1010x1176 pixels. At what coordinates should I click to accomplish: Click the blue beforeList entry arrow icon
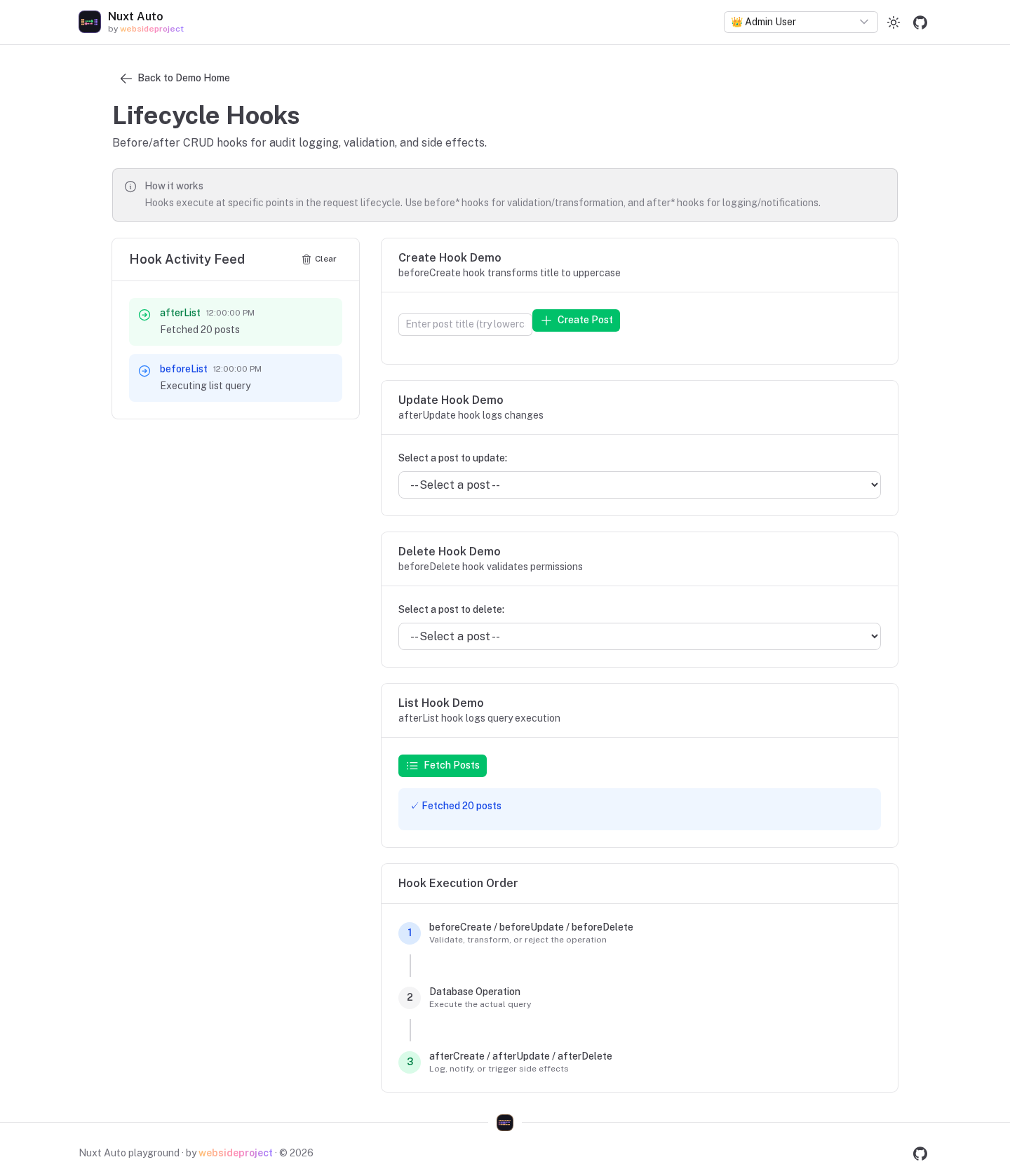(x=144, y=371)
